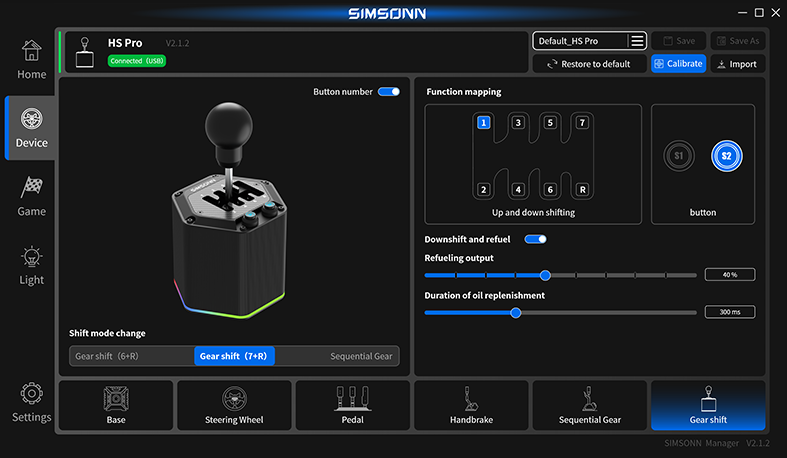Select gear 4 in the shift pattern

click(518, 190)
